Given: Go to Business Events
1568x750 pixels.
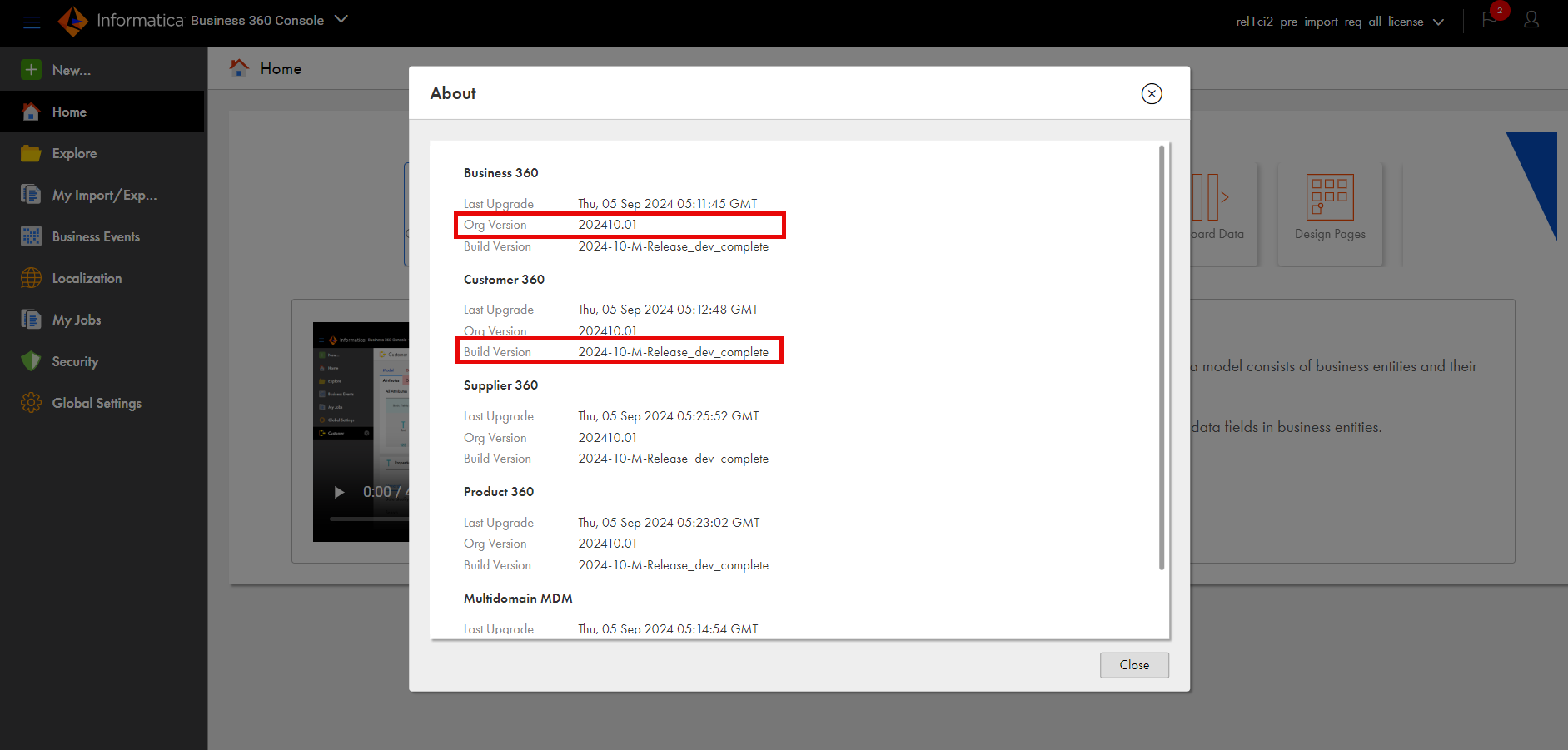Looking at the screenshot, I should 102,236.
